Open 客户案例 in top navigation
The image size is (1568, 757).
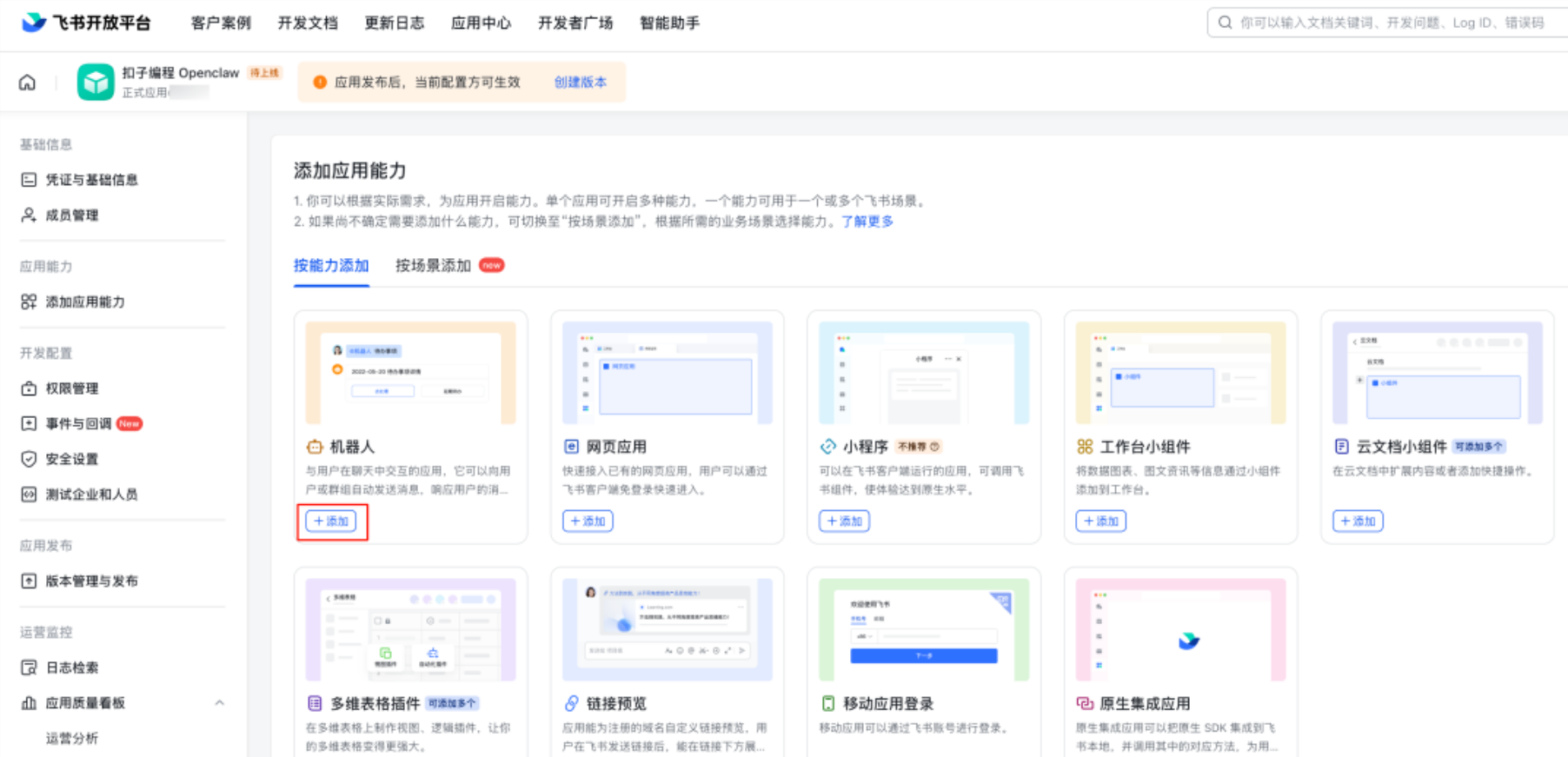coord(221,23)
